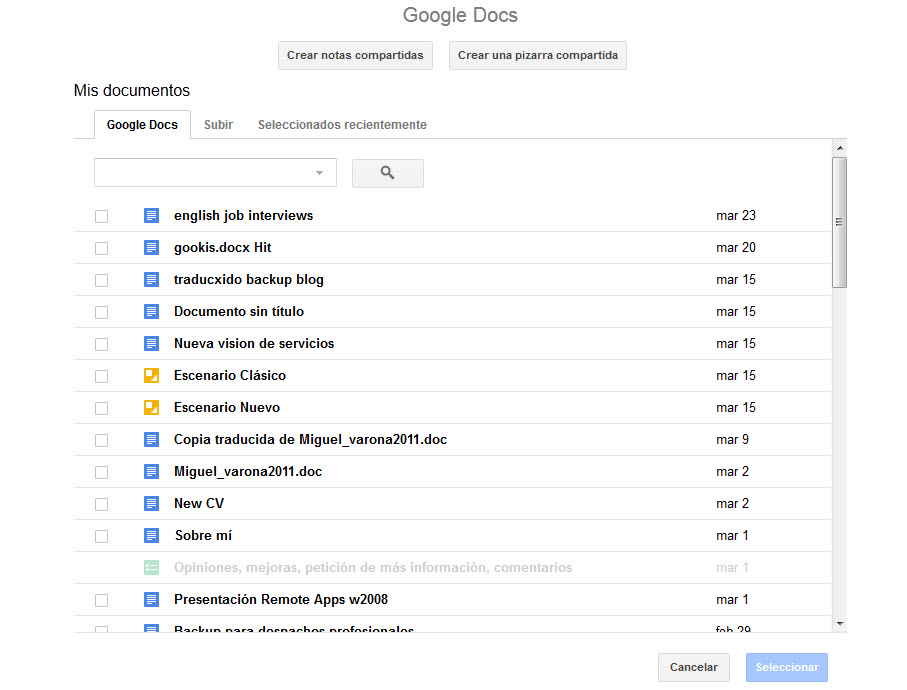Click the yellow presentation icon for Escenario Nuevo
The height and width of the screenshot is (690, 907).
[151, 408]
